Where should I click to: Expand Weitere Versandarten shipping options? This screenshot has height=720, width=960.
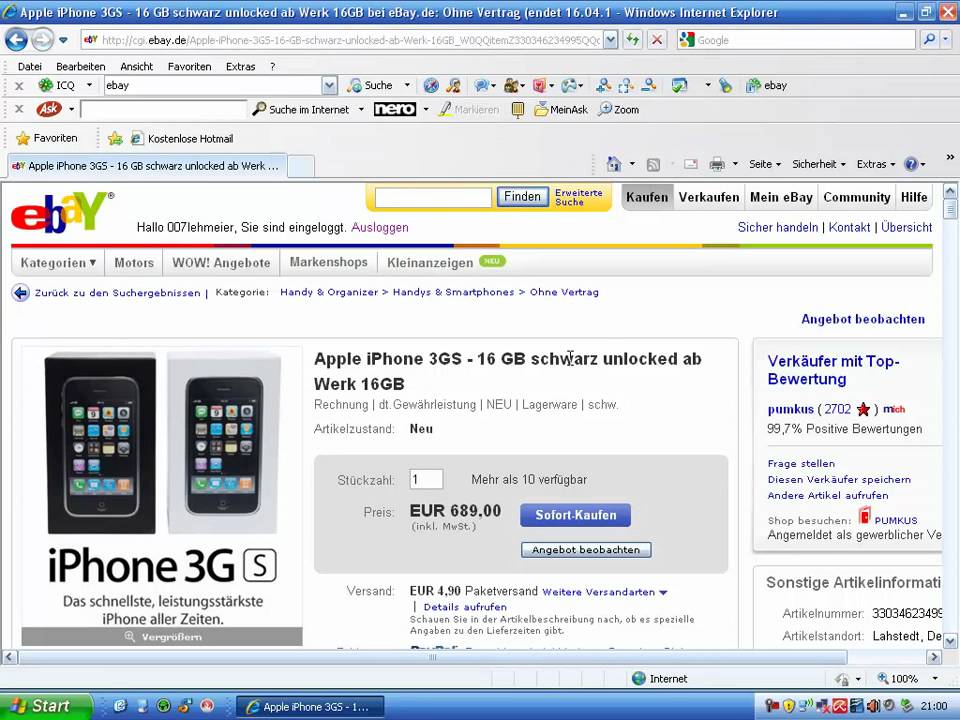[x=605, y=592]
